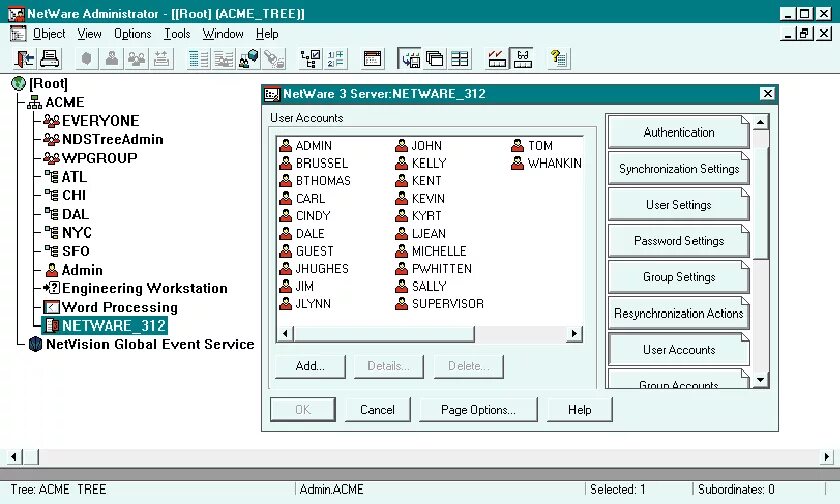Select the NETWARE_312 server object
Image resolution: width=840 pixels, height=504 pixels.
tap(114, 326)
